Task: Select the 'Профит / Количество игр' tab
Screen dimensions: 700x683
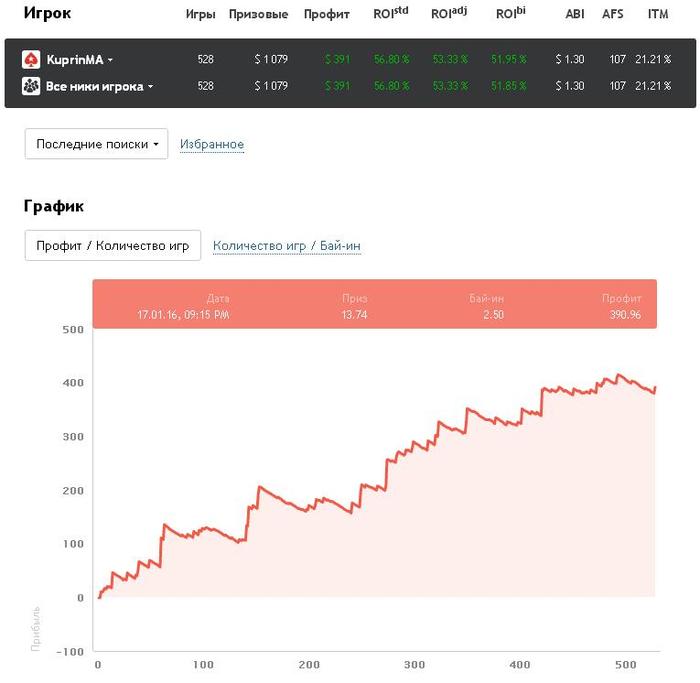Action: point(113,245)
